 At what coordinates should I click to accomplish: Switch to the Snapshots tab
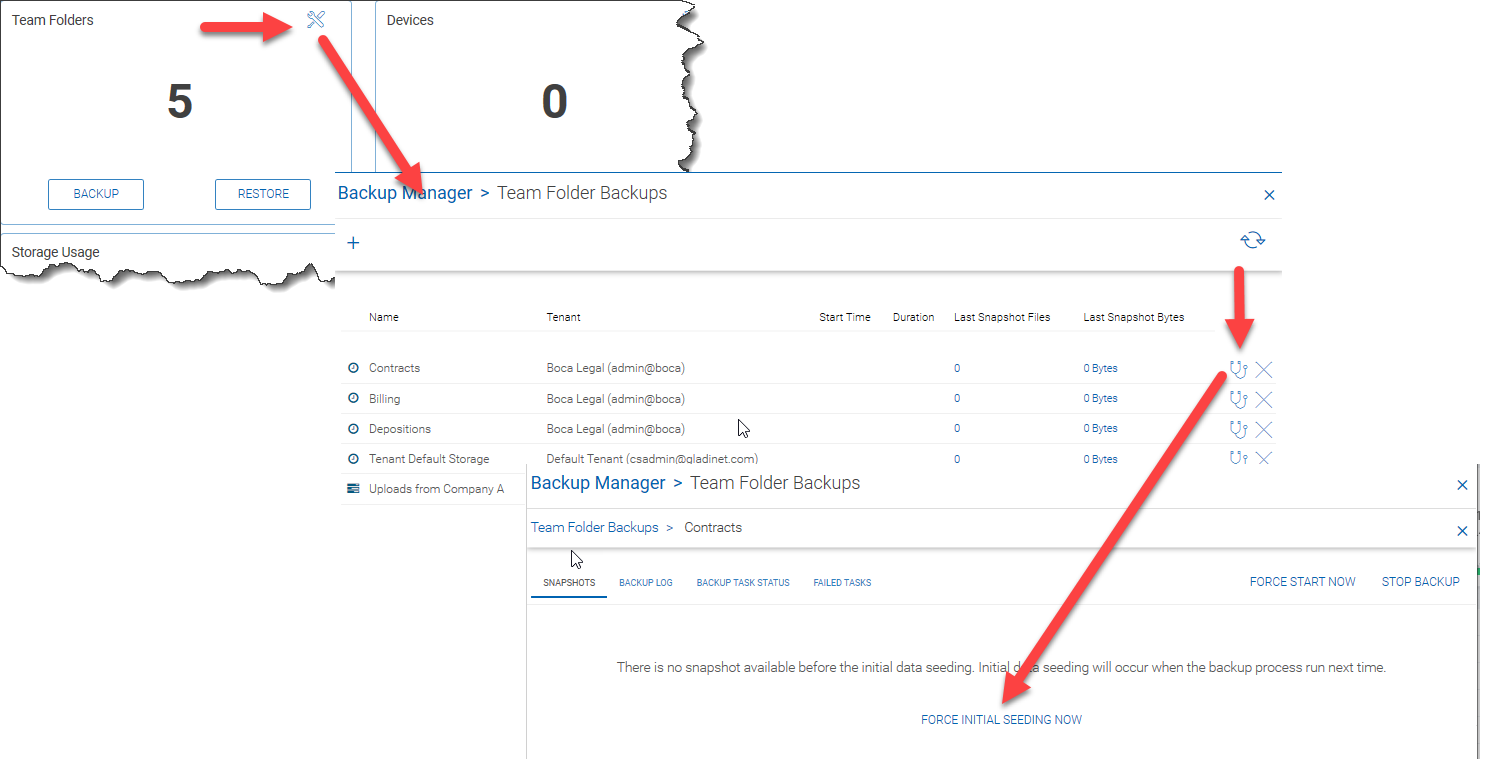(569, 583)
